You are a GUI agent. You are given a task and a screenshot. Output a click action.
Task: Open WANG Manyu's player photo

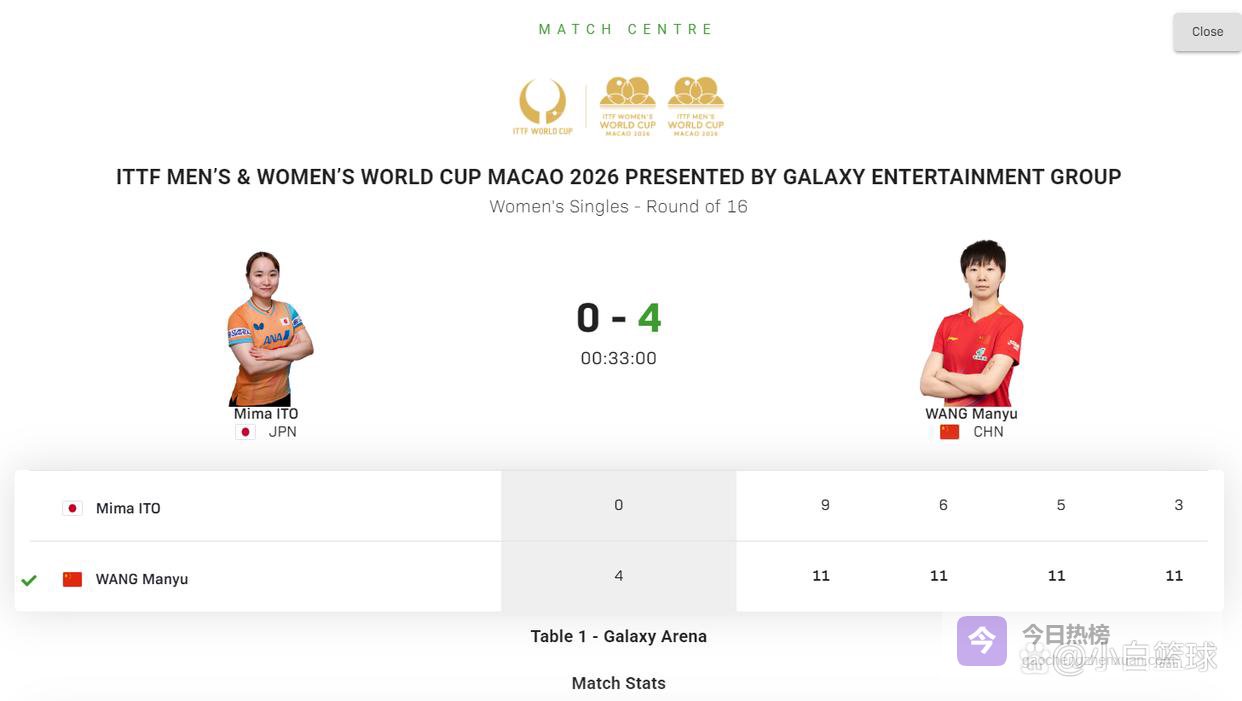[x=971, y=323]
